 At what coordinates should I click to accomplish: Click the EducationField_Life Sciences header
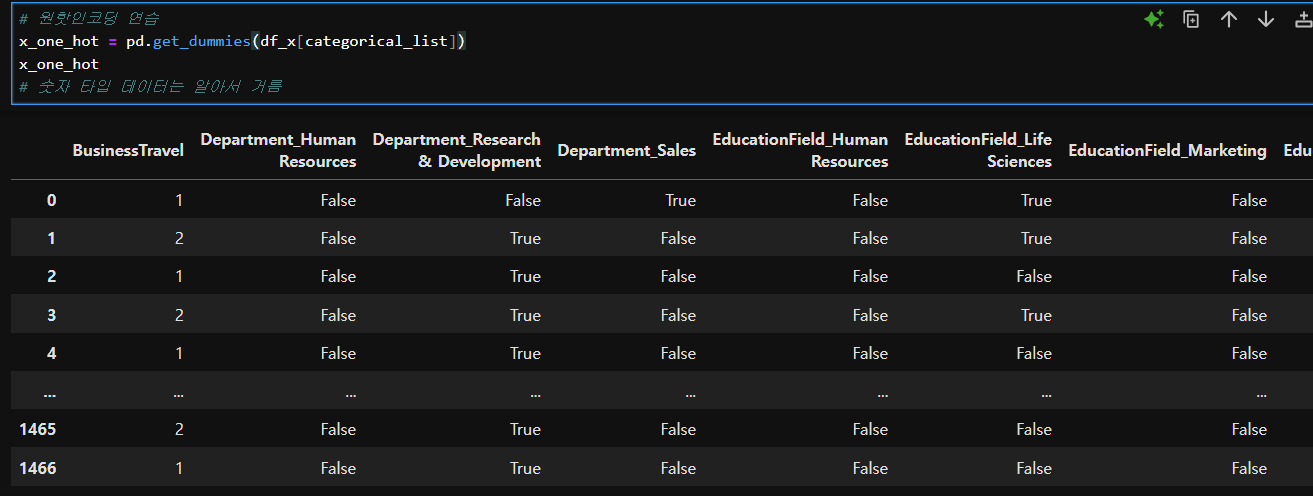coord(978,150)
